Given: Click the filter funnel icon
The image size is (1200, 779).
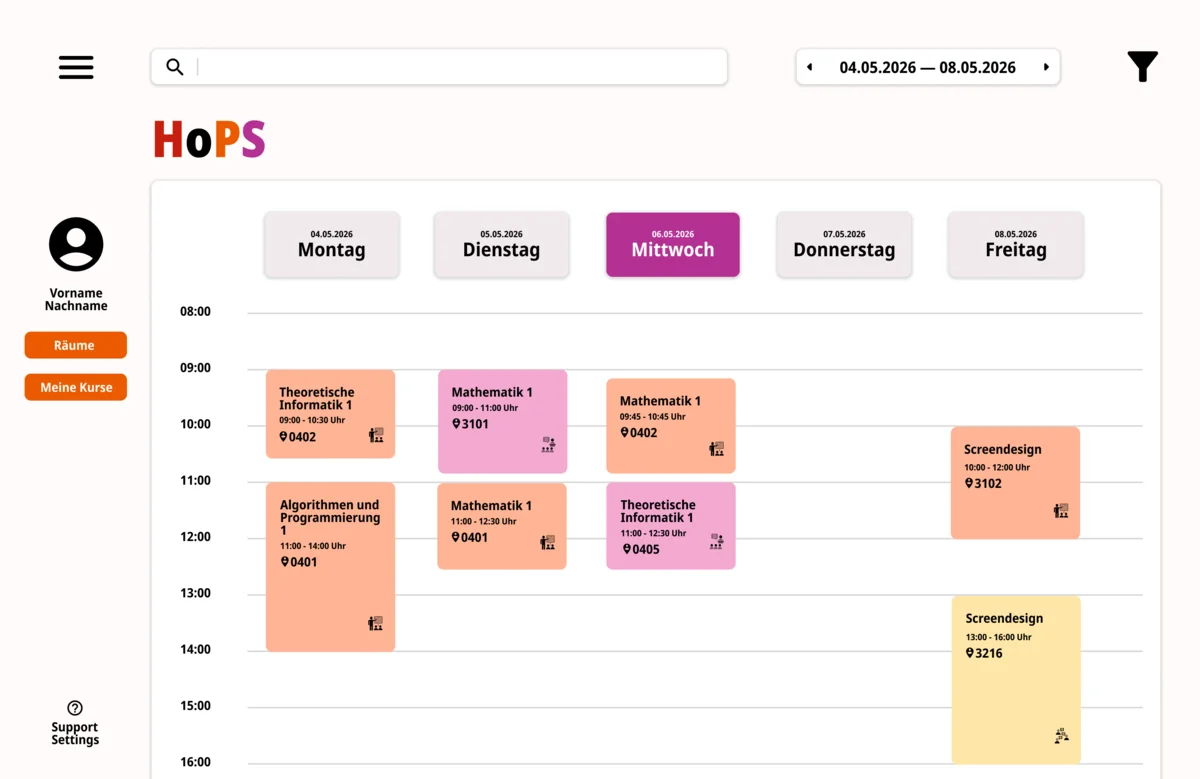Looking at the screenshot, I should (x=1142, y=66).
